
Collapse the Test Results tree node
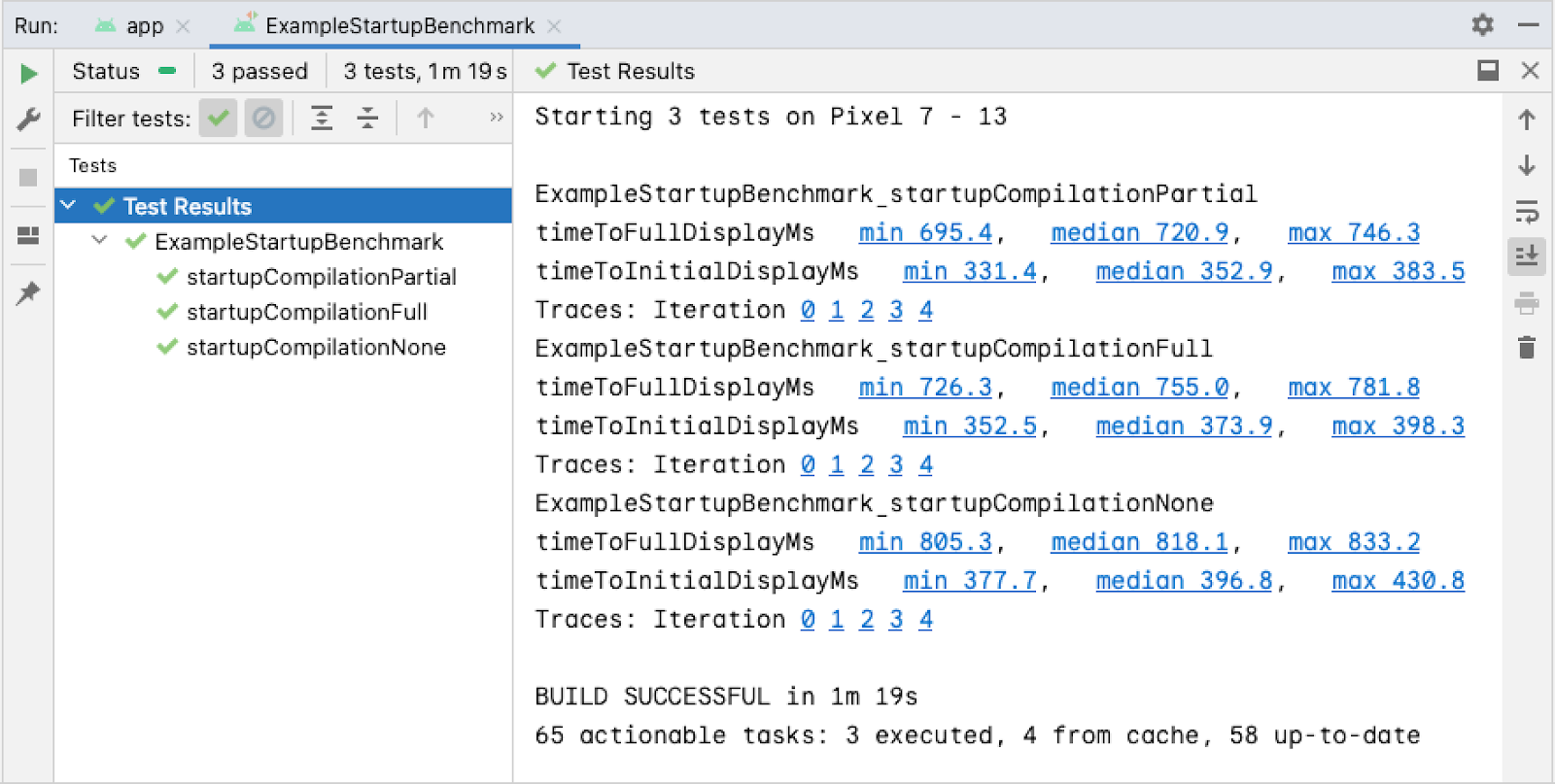[68, 206]
